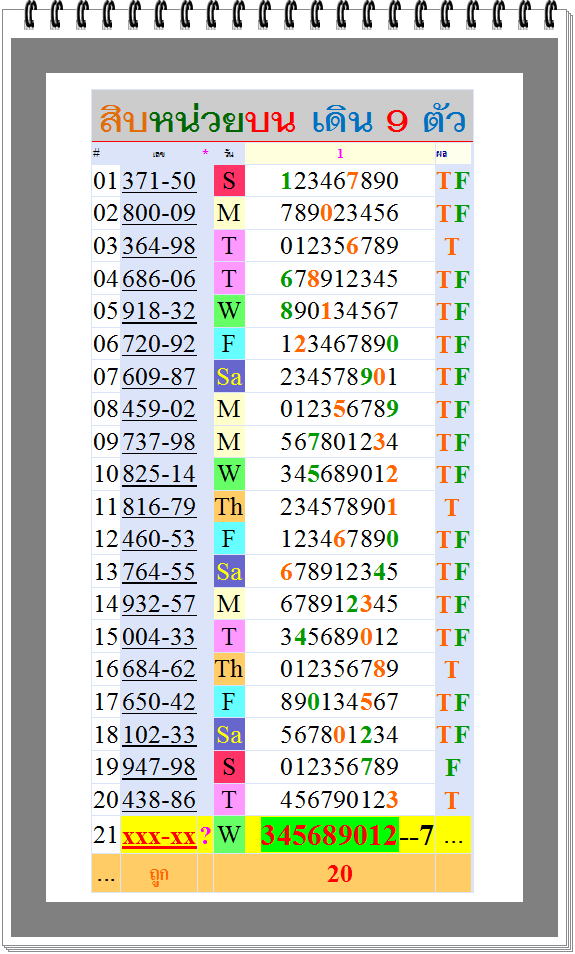Click the TF result in row 10
This screenshot has height=954, width=575.
point(453,474)
